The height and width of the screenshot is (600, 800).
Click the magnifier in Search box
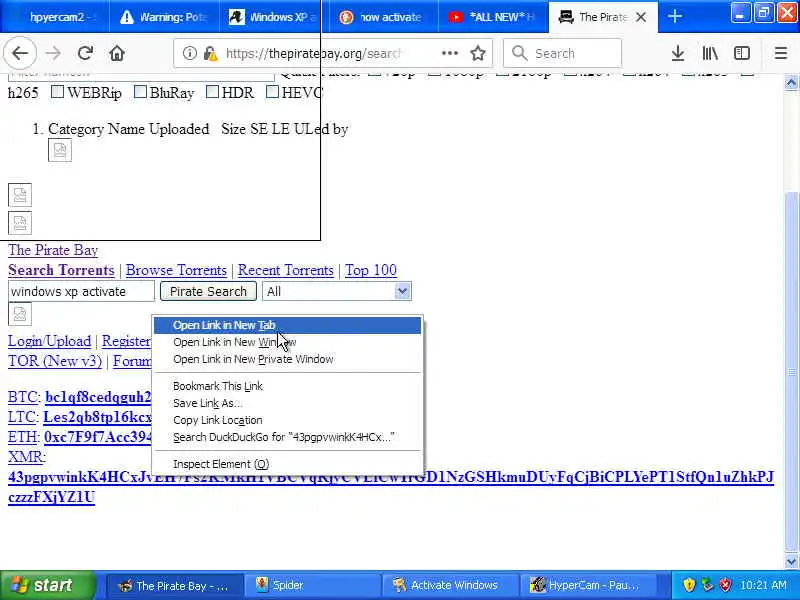tap(519, 53)
